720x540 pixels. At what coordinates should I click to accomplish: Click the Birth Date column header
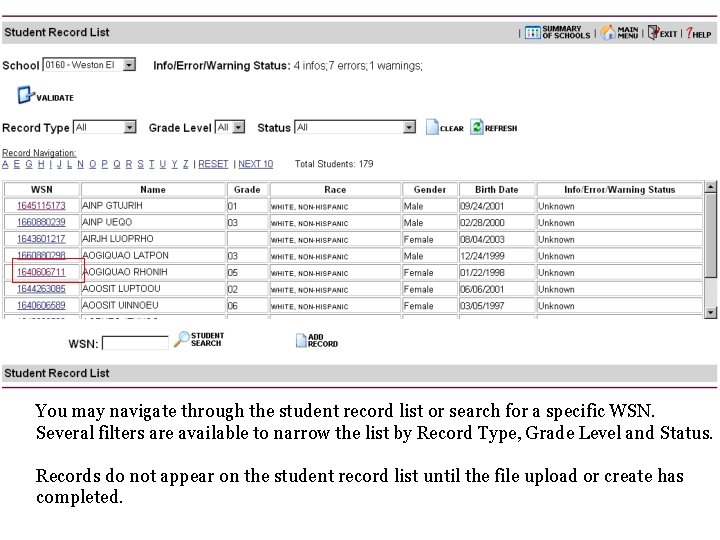pos(497,189)
